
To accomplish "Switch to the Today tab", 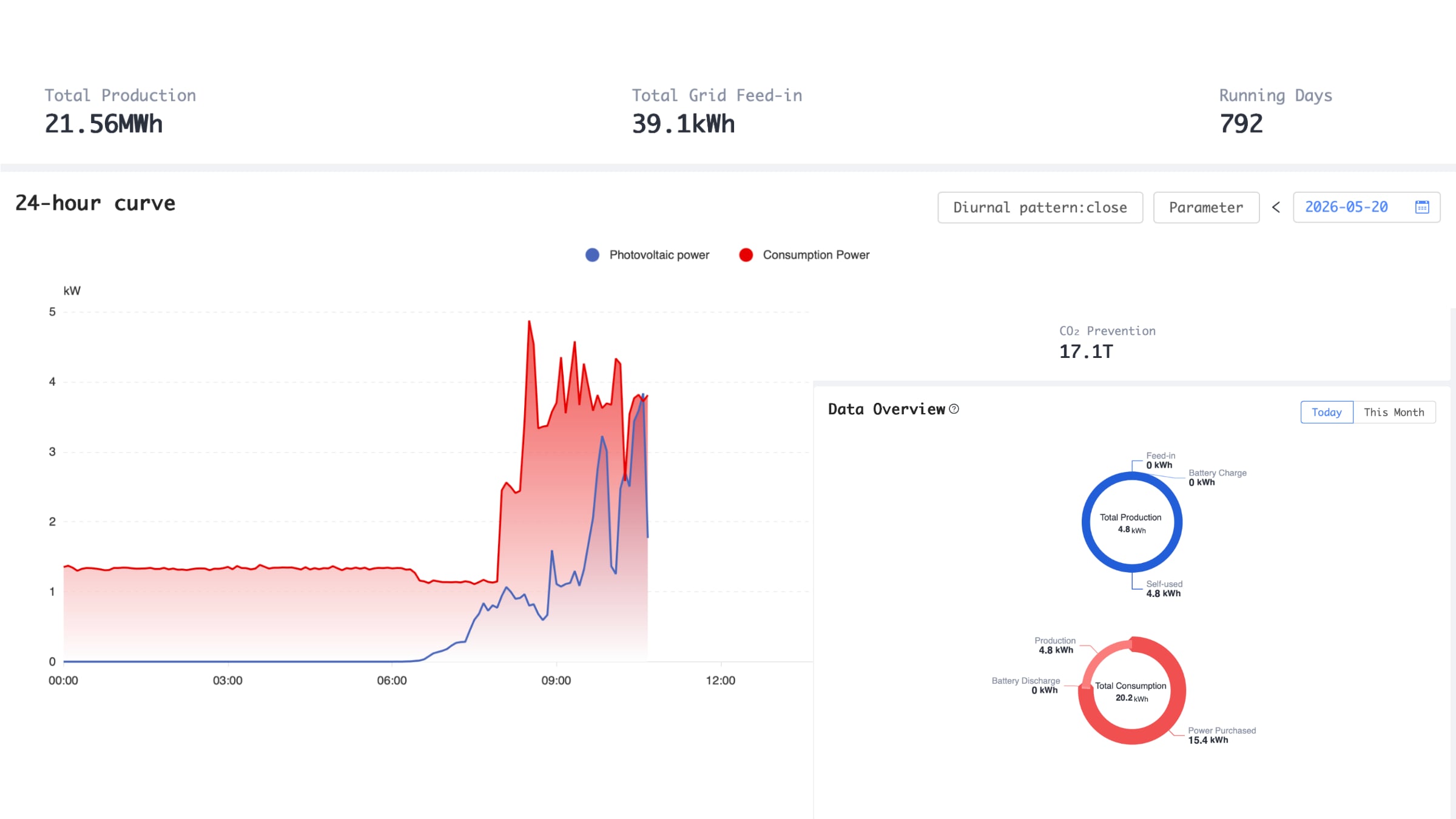I will 1327,412.
